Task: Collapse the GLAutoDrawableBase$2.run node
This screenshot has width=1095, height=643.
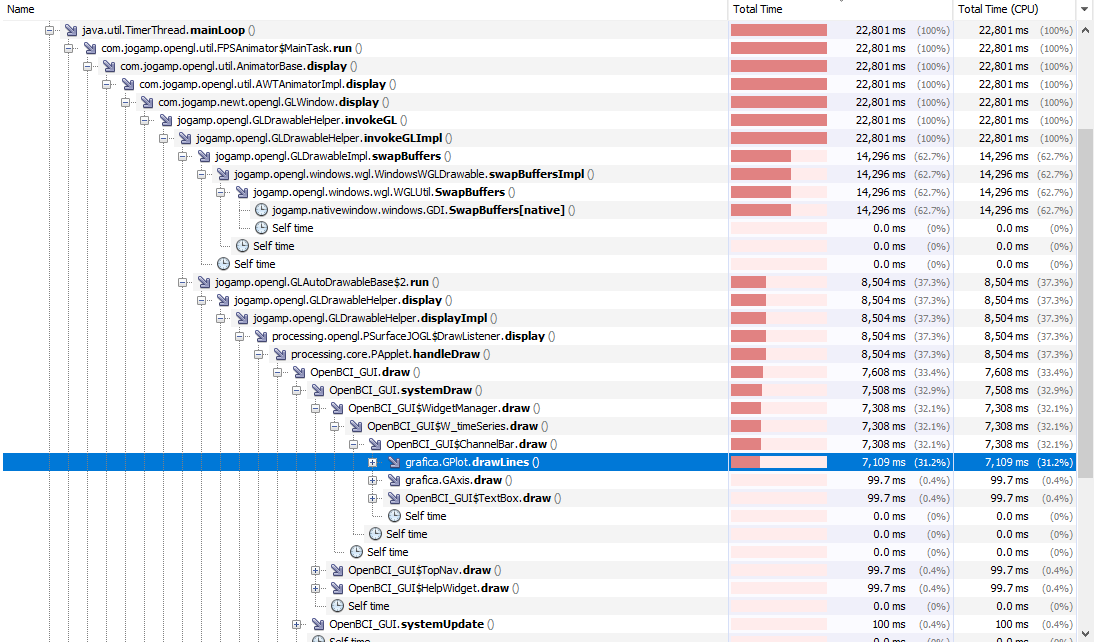Action: pyautogui.click(x=184, y=282)
